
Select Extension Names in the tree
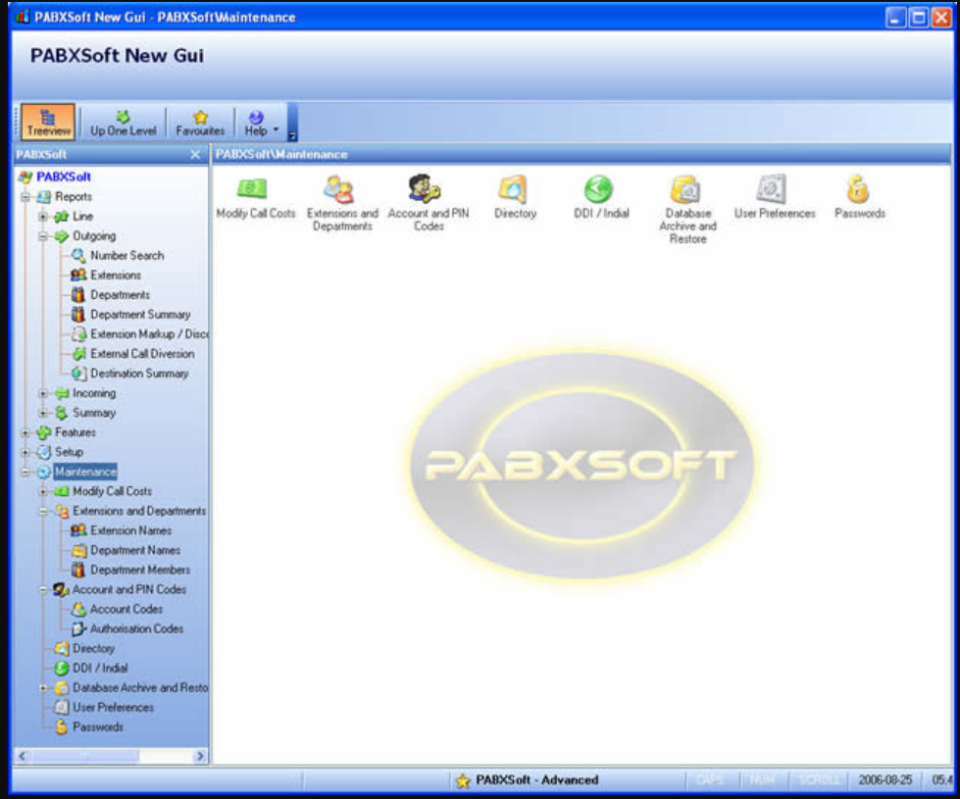[x=130, y=530]
